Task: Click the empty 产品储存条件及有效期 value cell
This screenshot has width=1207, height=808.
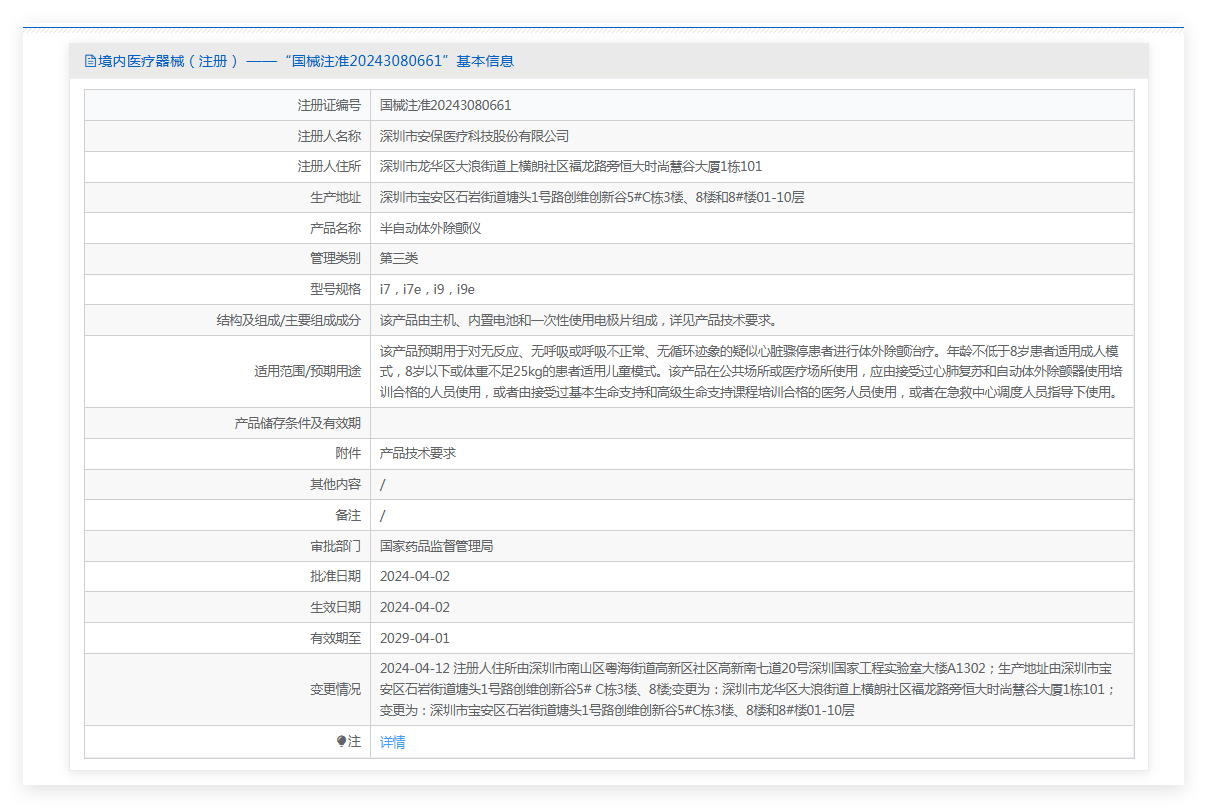Action: 751,423
